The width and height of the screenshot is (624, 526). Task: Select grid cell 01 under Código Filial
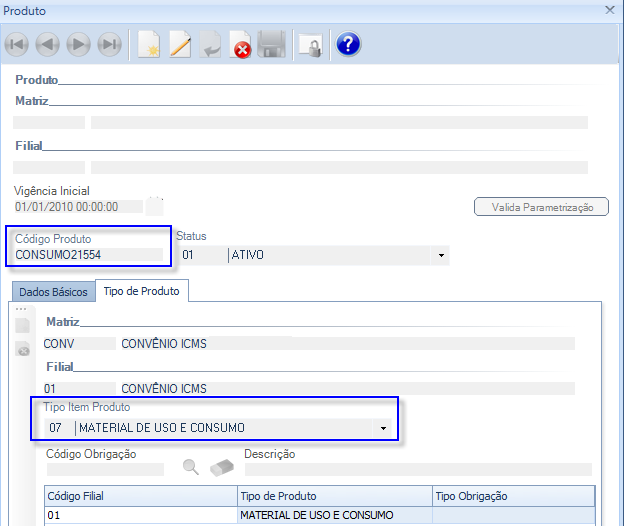pos(141,515)
